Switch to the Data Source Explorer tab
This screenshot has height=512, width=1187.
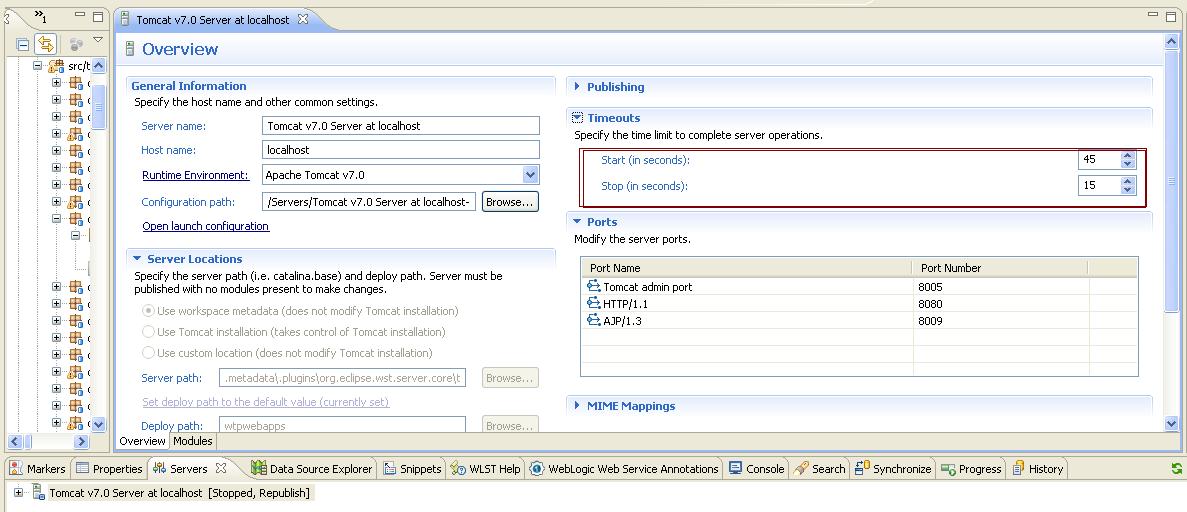(312, 469)
